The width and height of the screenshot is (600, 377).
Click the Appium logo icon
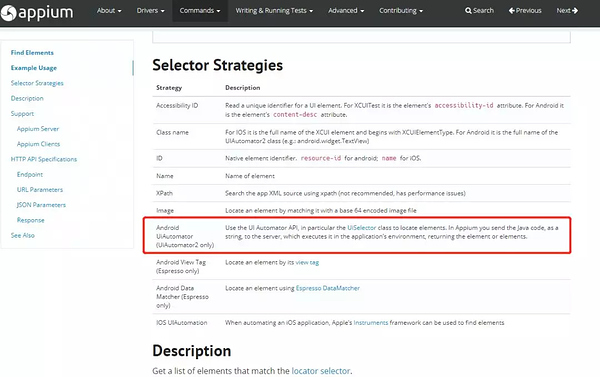pos(8,13)
